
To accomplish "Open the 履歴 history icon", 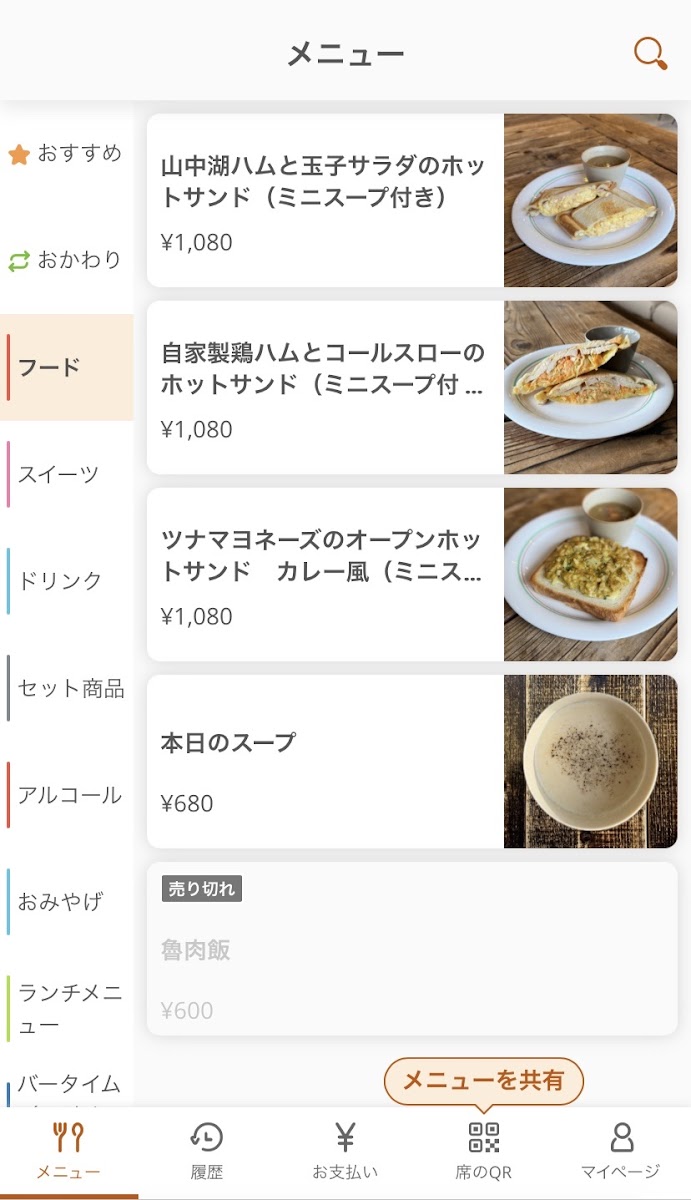I will (207, 1138).
